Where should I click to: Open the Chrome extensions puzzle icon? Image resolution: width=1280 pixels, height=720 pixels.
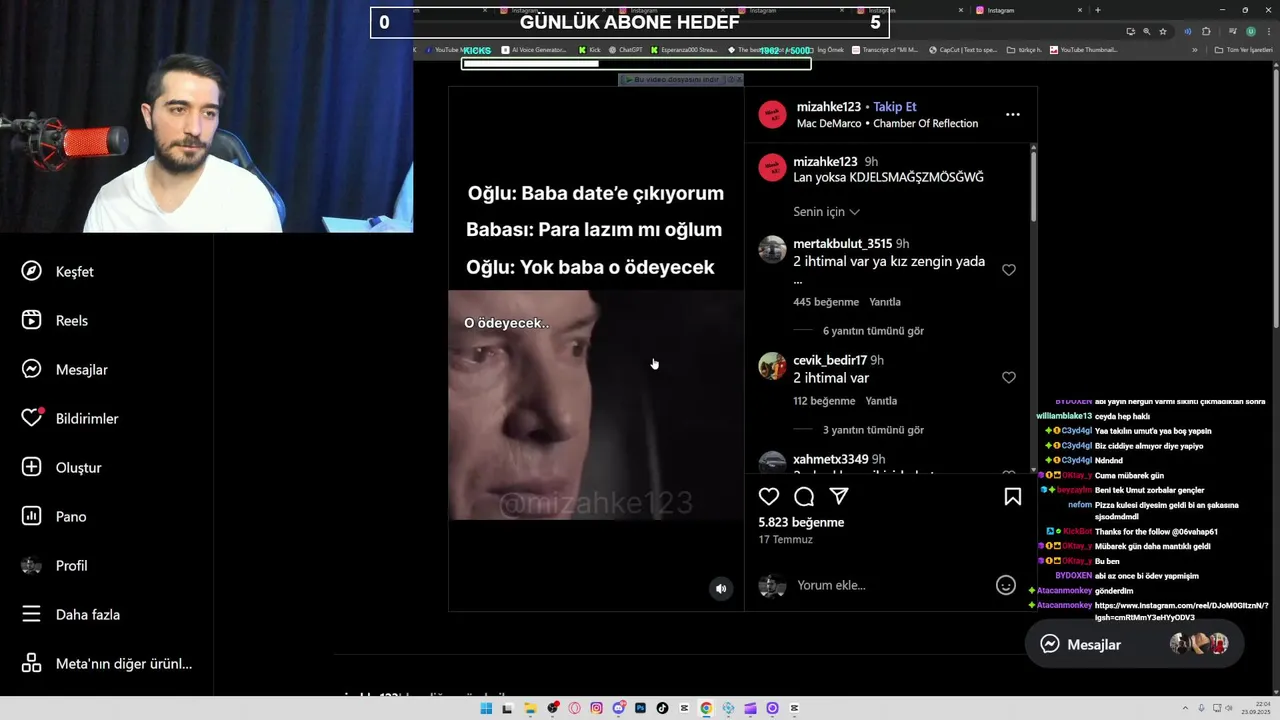pyautogui.click(x=1206, y=31)
